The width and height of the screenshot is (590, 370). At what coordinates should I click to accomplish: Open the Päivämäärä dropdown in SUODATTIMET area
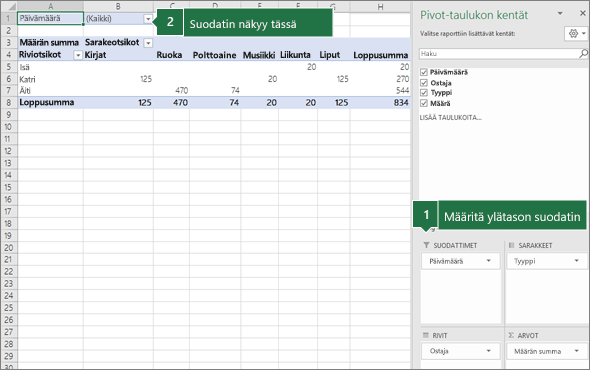click(x=488, y=261)
